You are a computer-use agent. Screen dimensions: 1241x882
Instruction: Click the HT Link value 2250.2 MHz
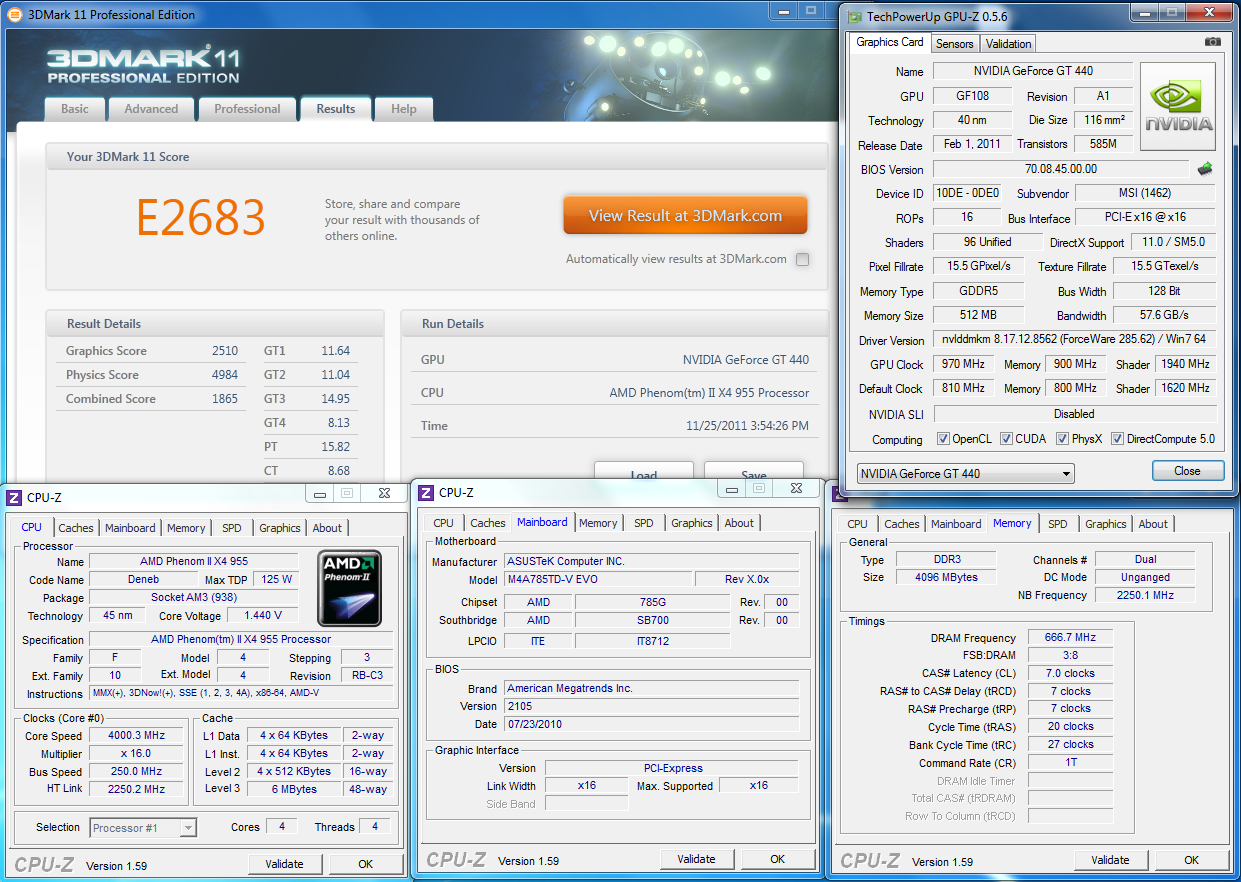click(x=136, y=789)
